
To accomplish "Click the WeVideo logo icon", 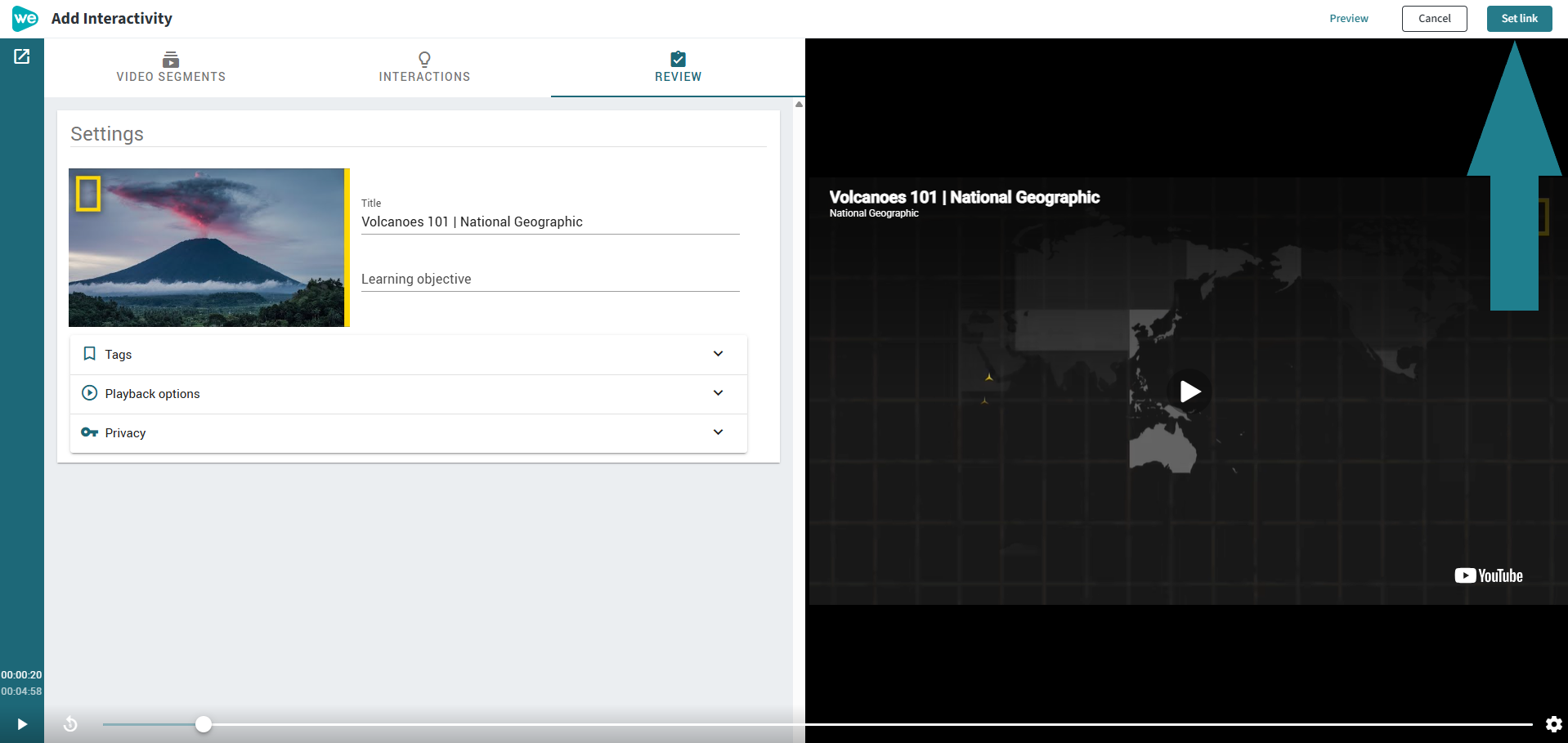I will pyautogui.click(x=25, y=18).
